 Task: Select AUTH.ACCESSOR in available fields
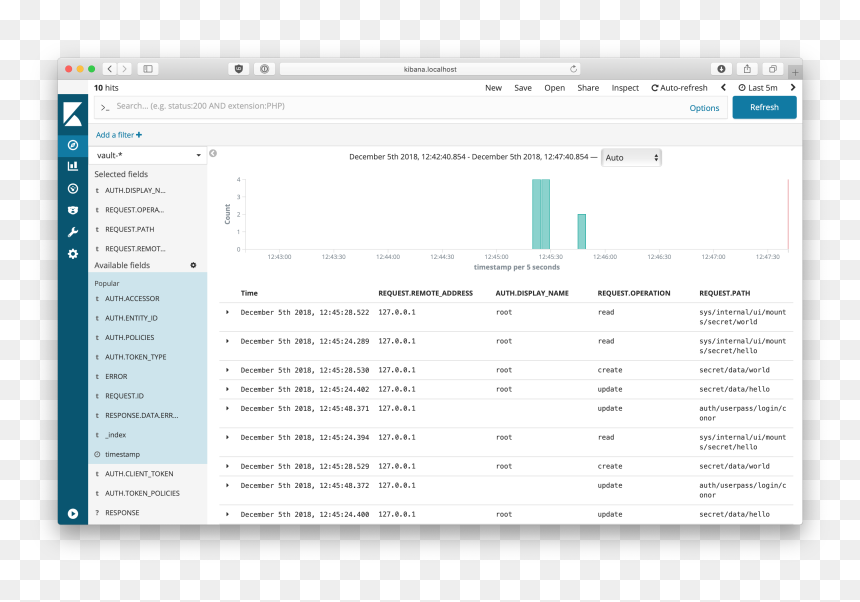[132, 299]
